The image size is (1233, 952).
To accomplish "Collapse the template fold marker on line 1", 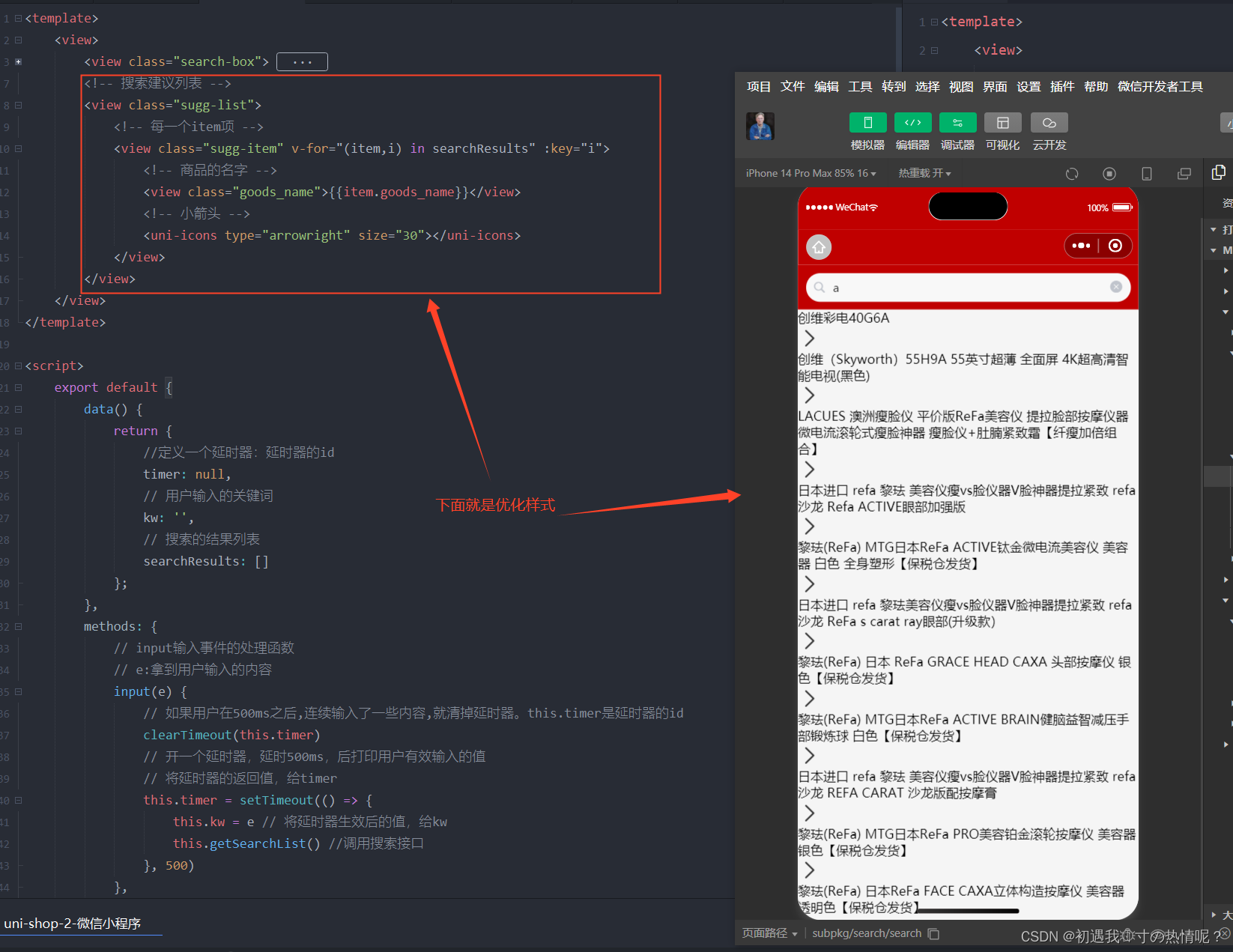I will click(x=18, y=18).
